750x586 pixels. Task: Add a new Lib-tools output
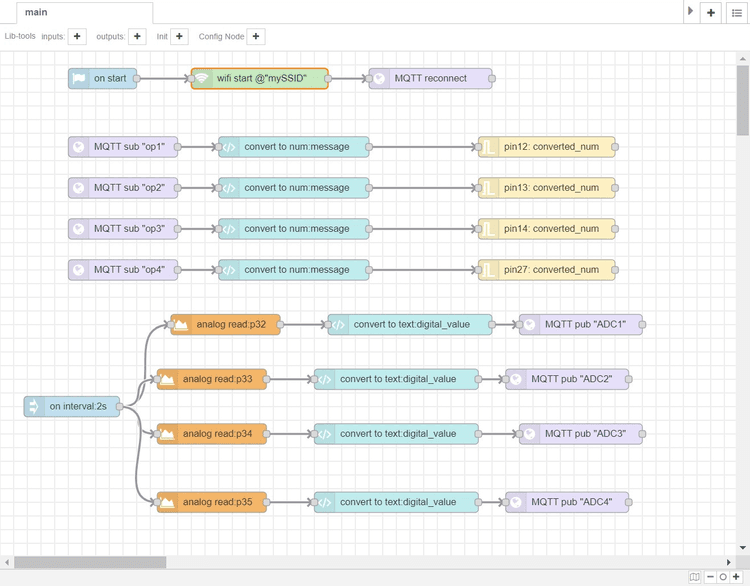(x=137, y=36)
